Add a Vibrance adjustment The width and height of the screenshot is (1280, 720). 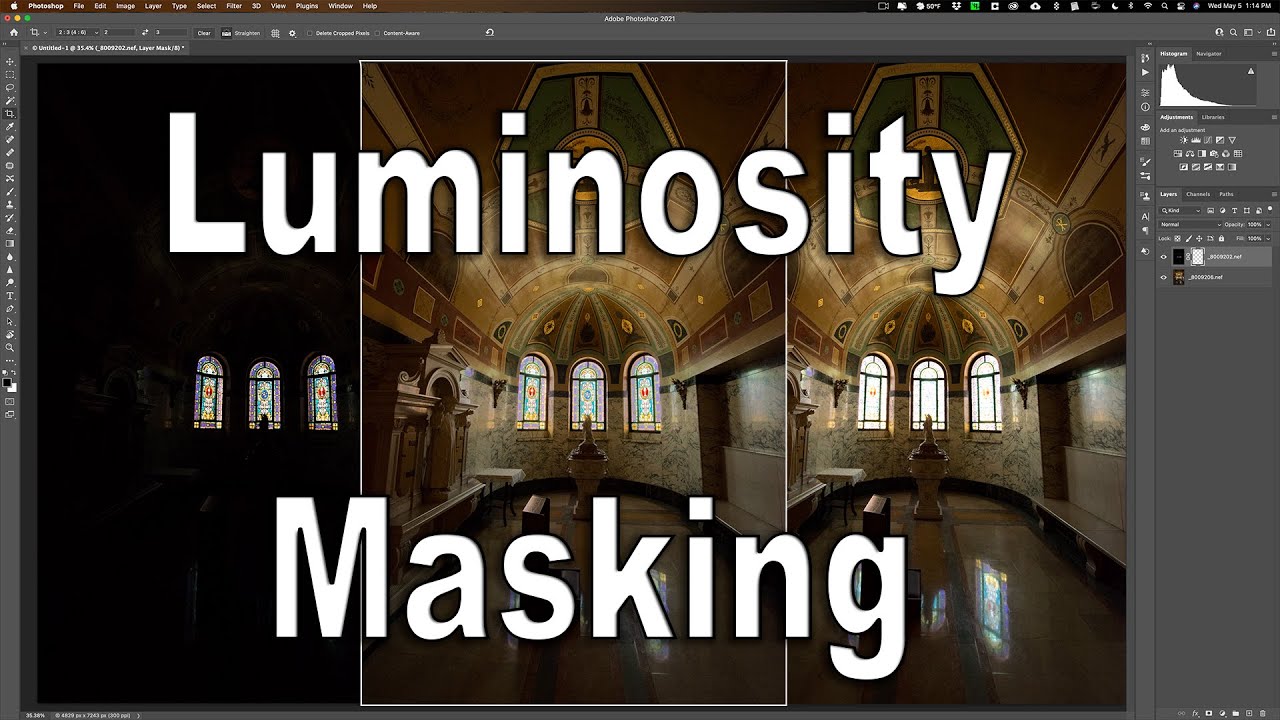pos(1232,140)
